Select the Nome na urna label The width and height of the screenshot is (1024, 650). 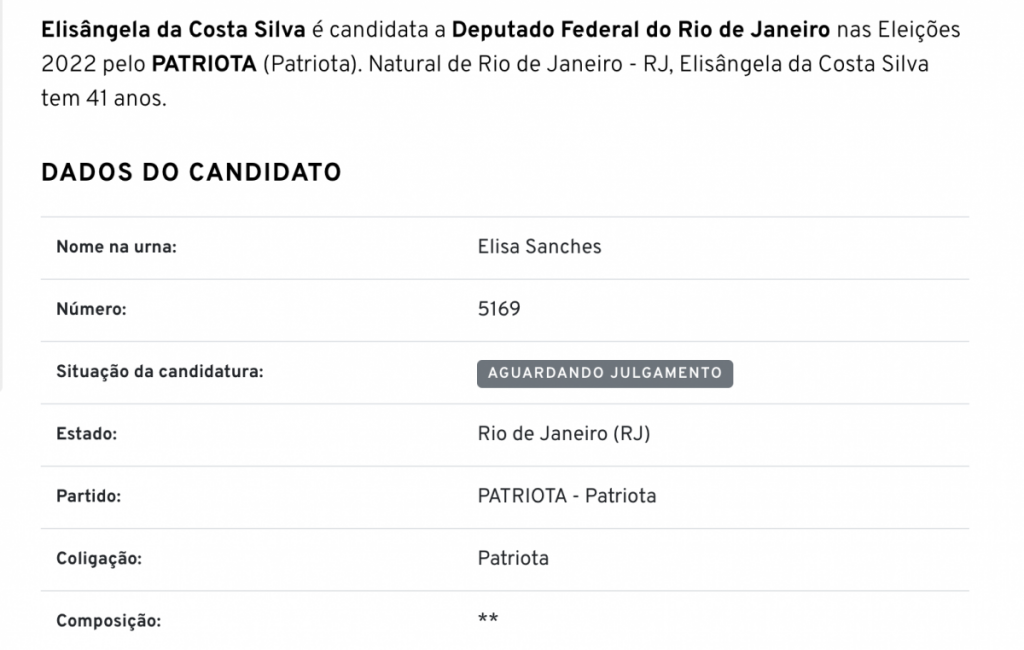[116, 247]
